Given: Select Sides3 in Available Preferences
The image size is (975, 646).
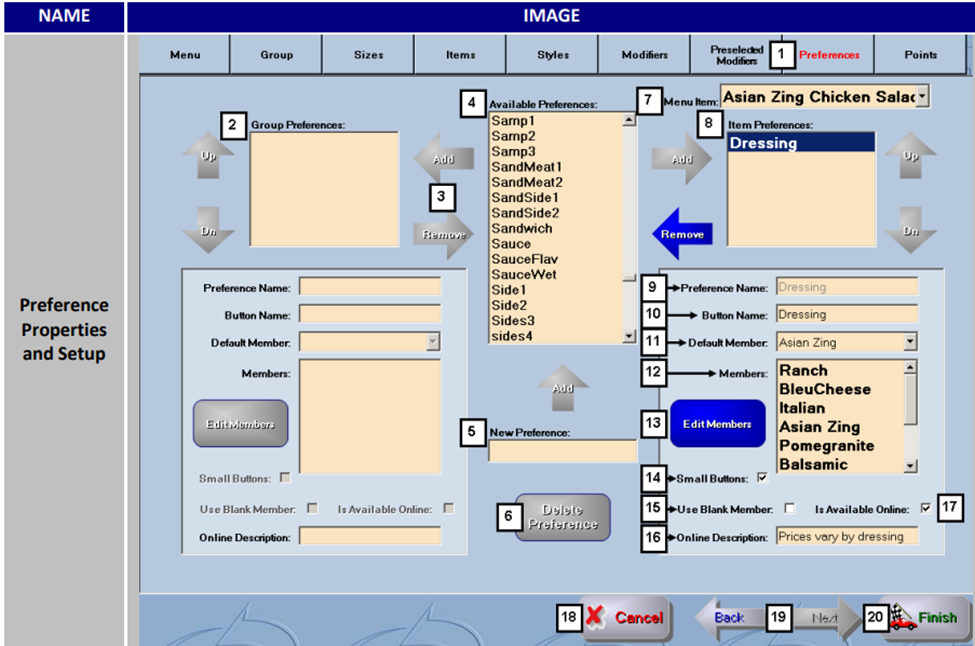Looking at the screenshot, I should click(x=556, y=321).
